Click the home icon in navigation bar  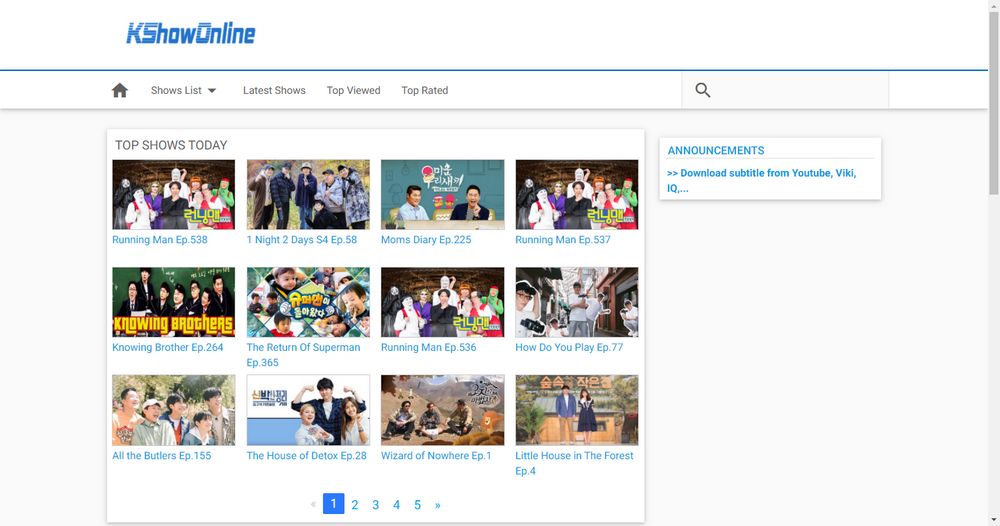(x=120, y=90)
